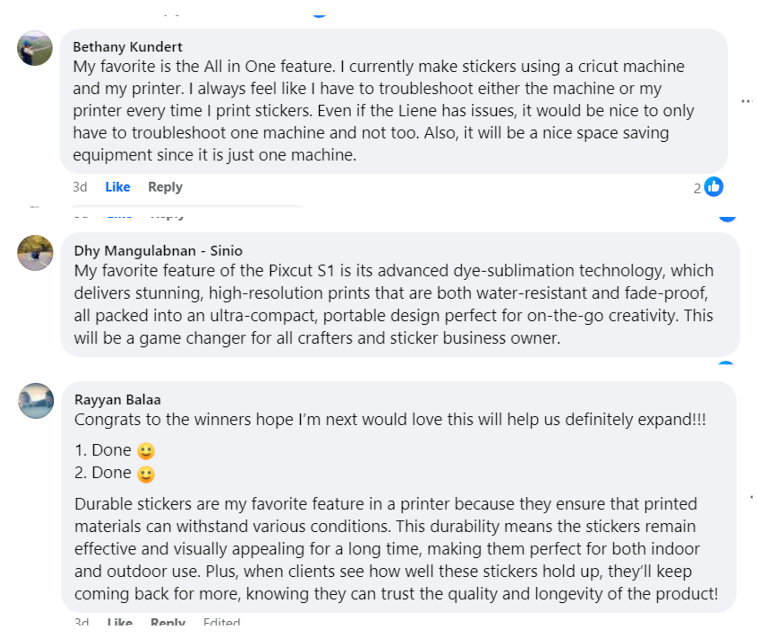
Task: Visit Dhy Mangulabnan - Sinio's profile name
Action: point(158,250)
